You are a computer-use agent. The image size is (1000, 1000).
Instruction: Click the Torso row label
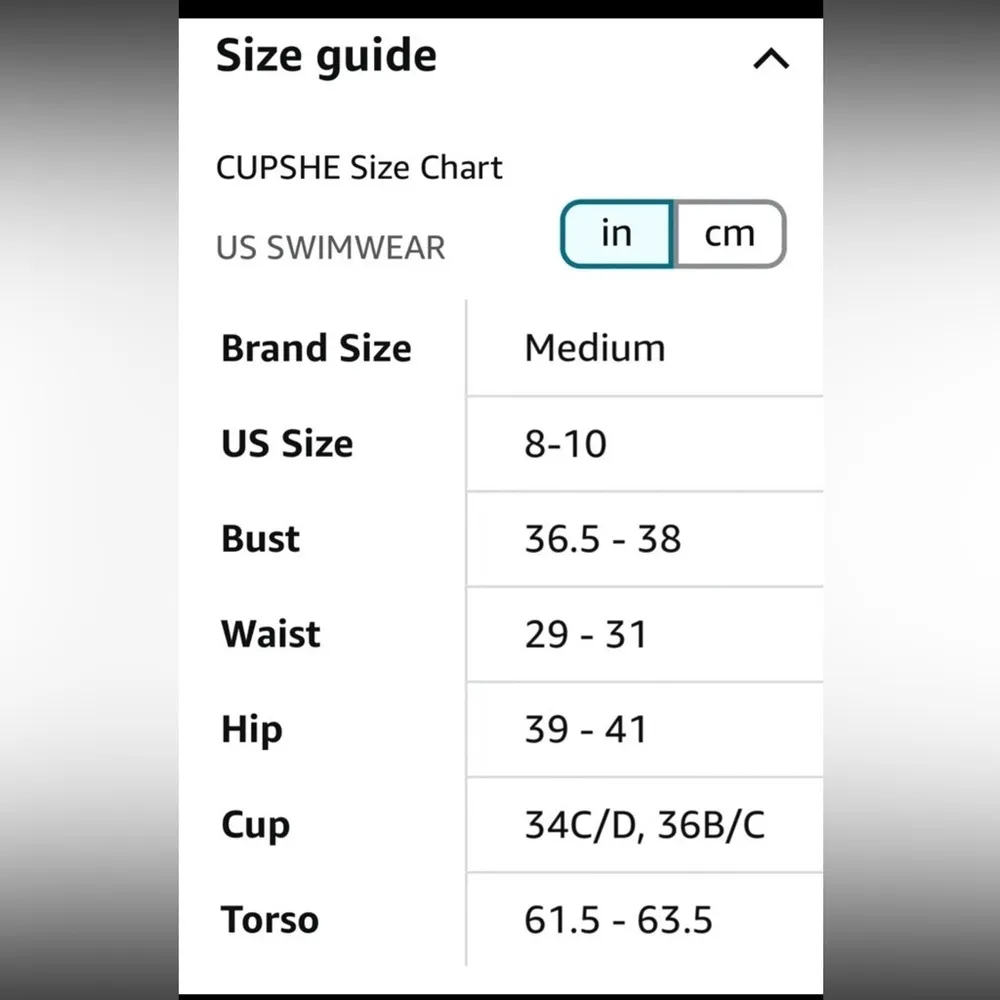pyautogui.click(x=270, y=920)
